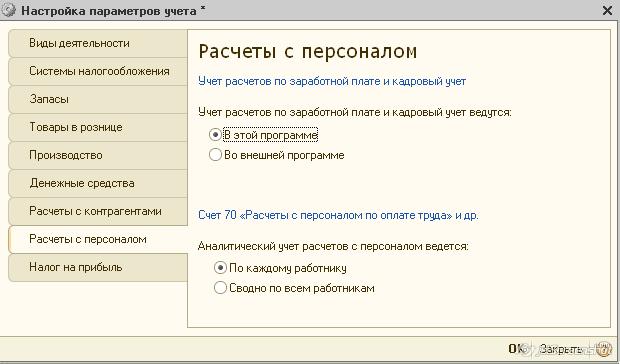Click the Закрыть button
This screenshot has width=620, height=364.
(561, 349)
